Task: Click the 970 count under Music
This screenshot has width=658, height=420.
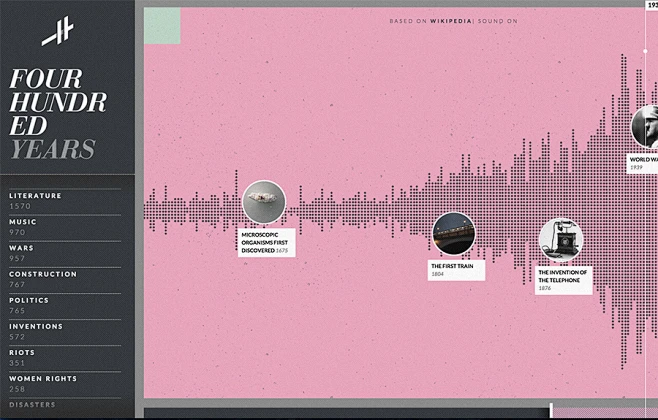Action: (17, 232)
